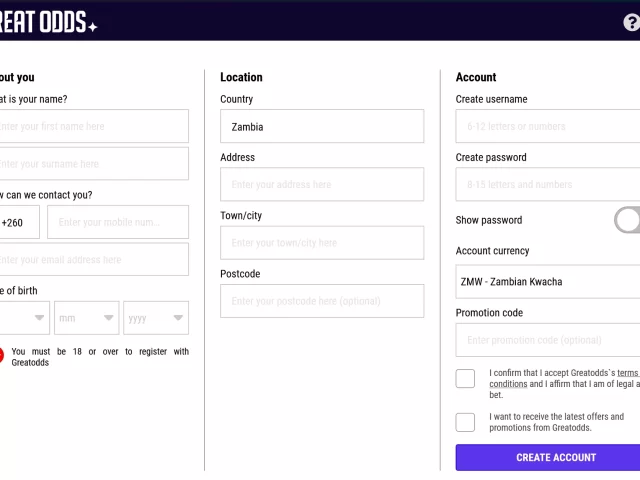Check the terms and conditions acceptance box
This screenshot has height=480, width=640.
point(465,378)
